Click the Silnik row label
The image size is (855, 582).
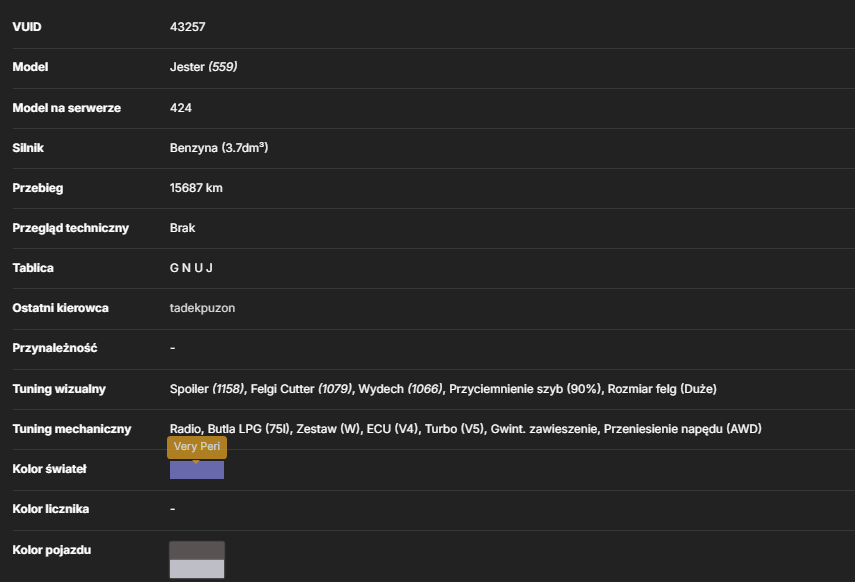[x=28, y=148]
